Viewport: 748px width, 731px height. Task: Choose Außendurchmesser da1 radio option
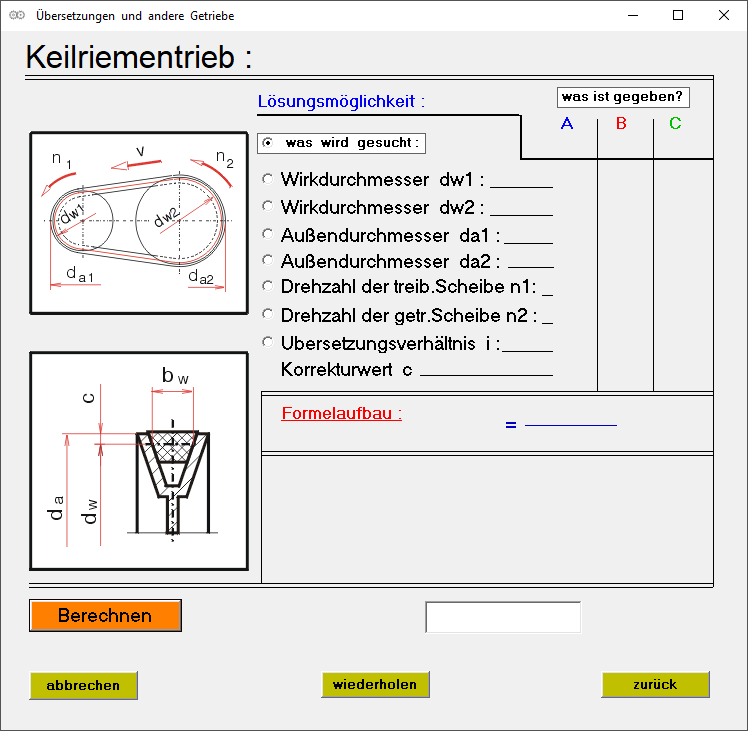(x=267, y=234)
